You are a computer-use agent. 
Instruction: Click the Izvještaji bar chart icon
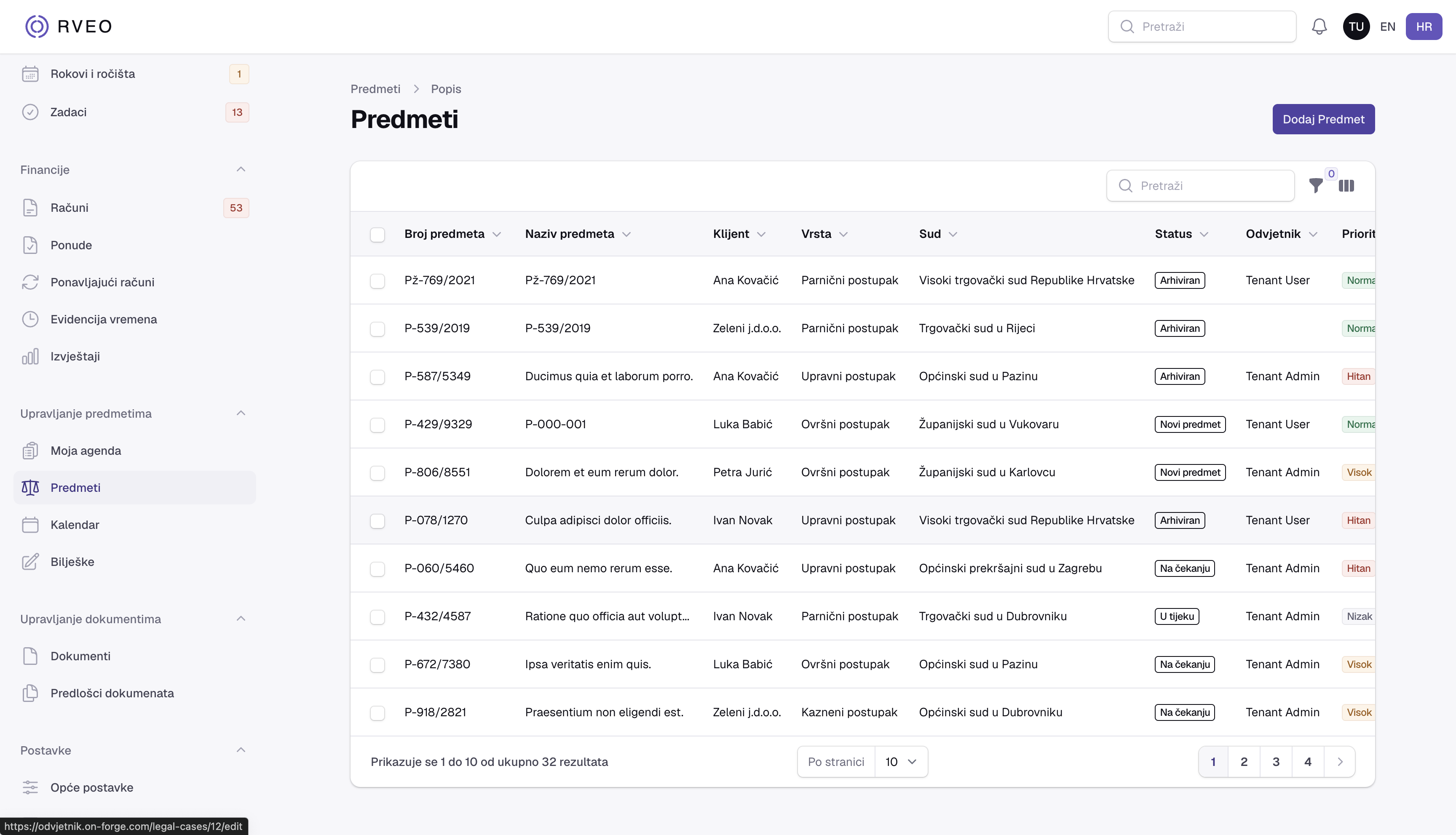pos(30,356)
